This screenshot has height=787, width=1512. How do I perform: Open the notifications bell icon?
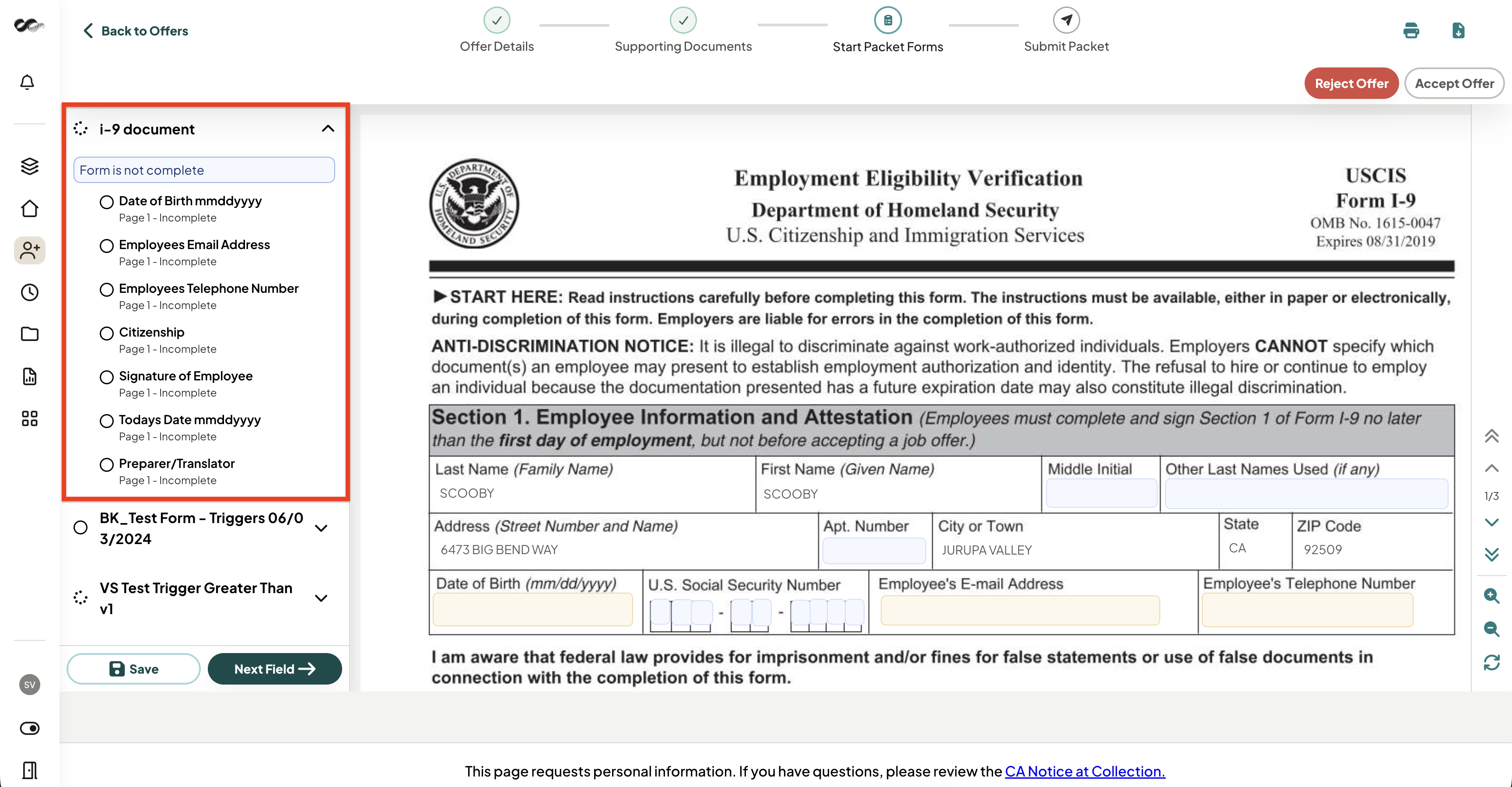point(28,82)
